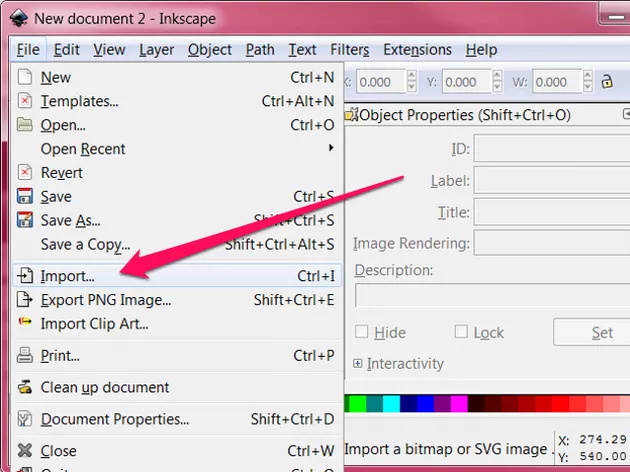Click the Clean up document icon
Viewport: 630px width, 472px height.
coord(25,387)
